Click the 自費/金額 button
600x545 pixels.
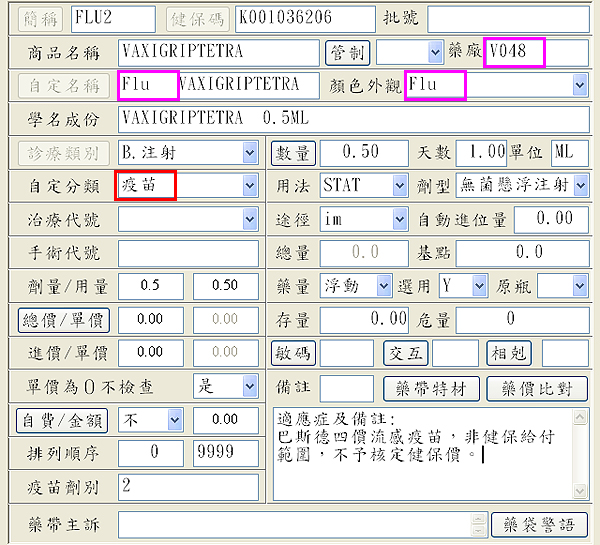[64, 421]
